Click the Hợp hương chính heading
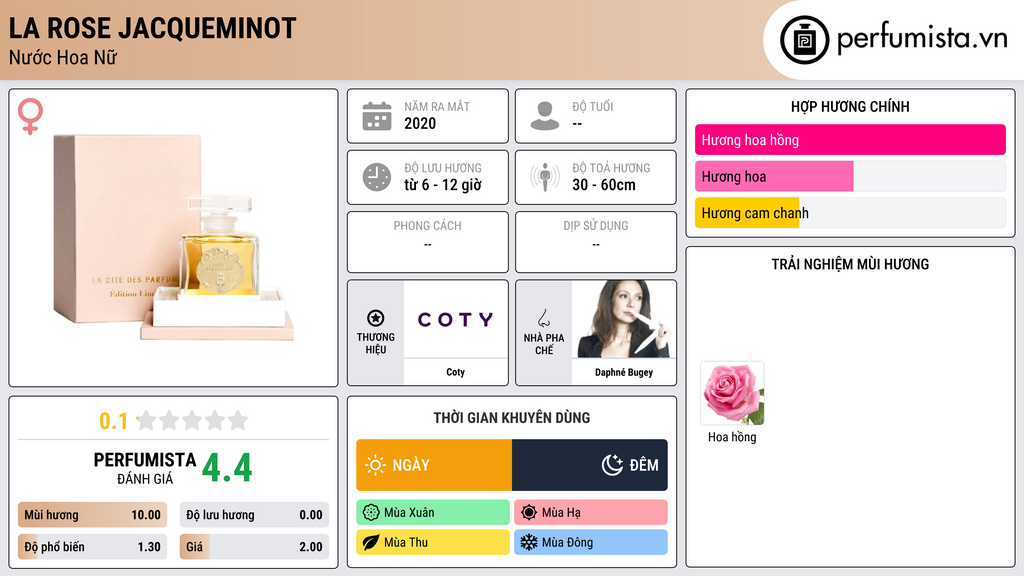Image resolution: width=1024 pixels, height=576 pixels. [x=850, y=106]
